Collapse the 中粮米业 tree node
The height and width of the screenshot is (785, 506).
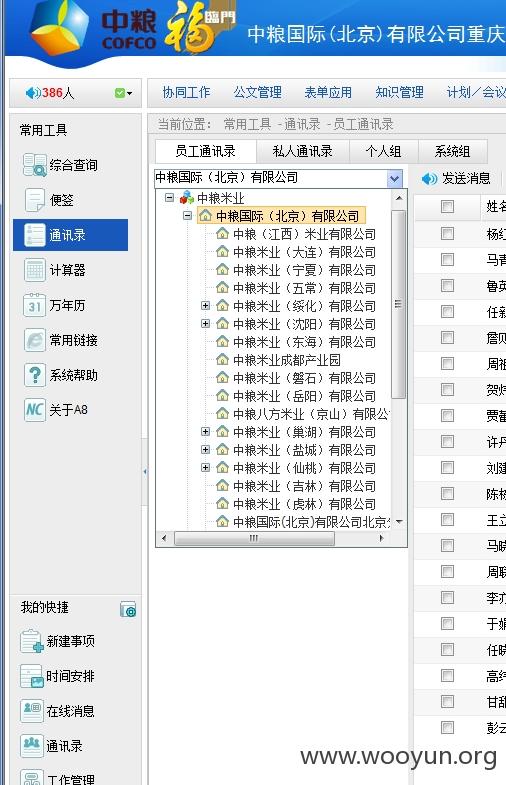(169, 198)
